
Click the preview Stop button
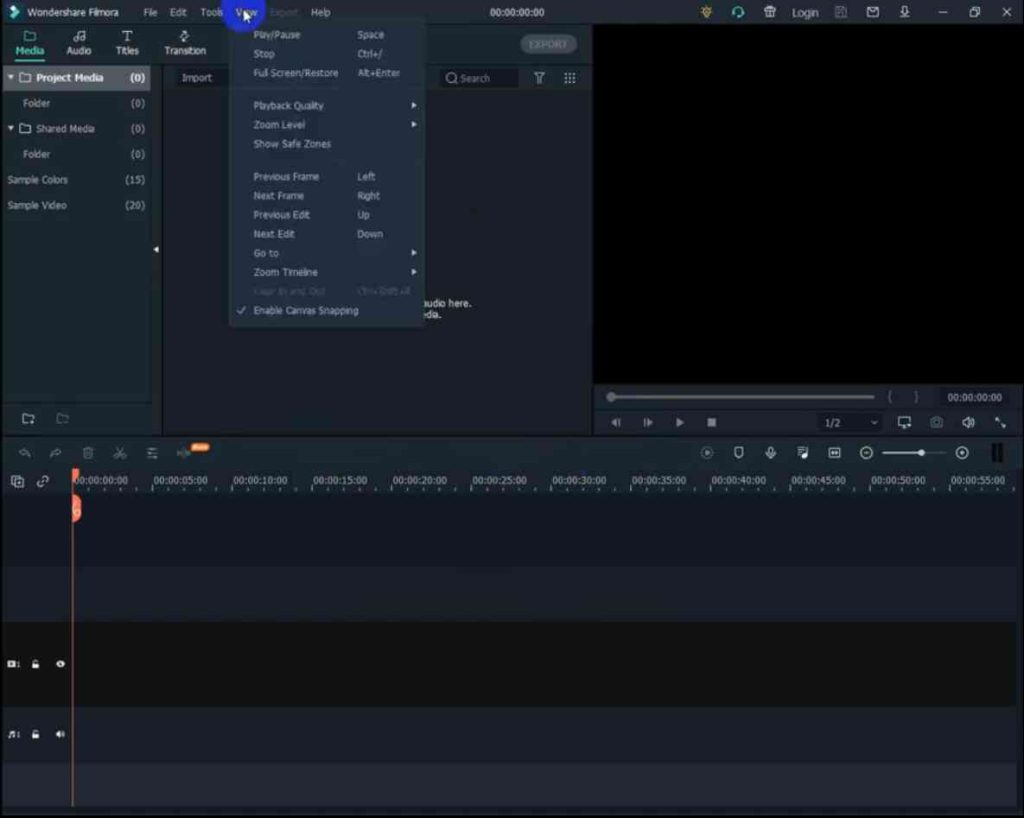(712, 423)
